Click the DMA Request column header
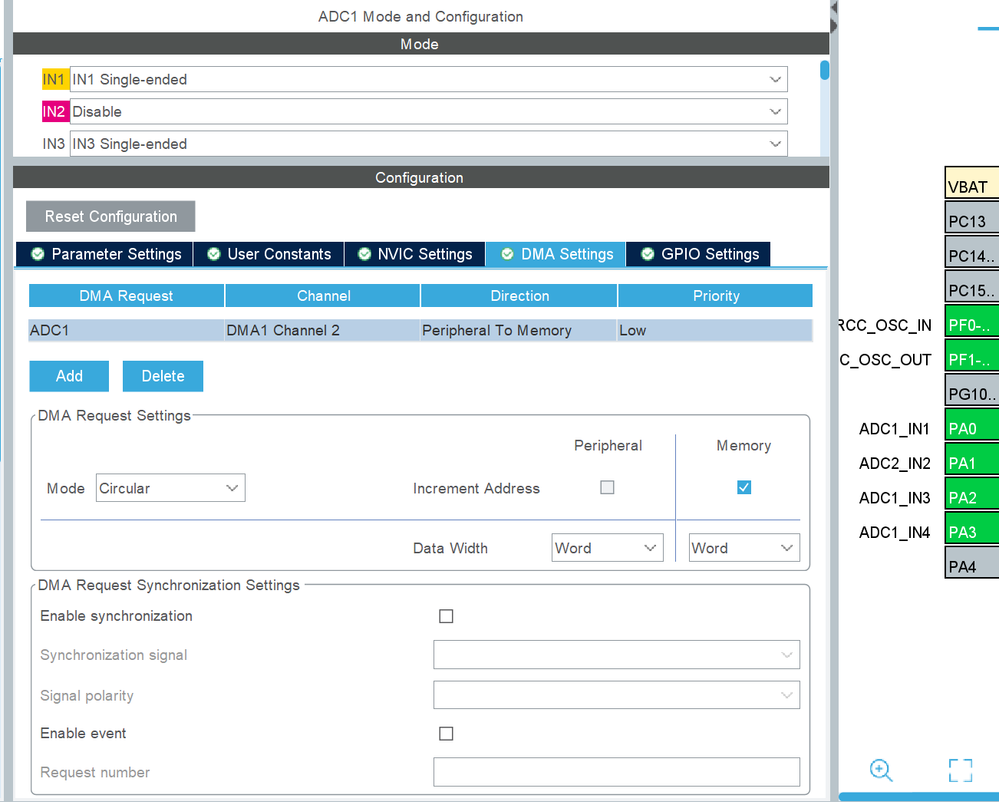999x802 pixels. 126,296
